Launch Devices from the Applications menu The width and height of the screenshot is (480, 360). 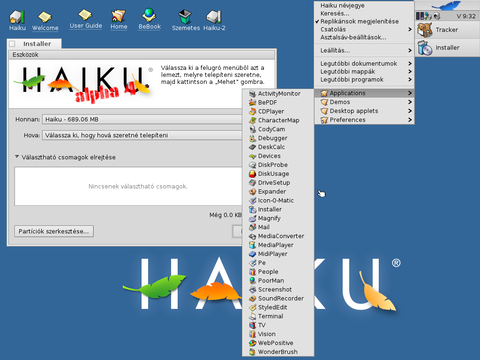278,156
